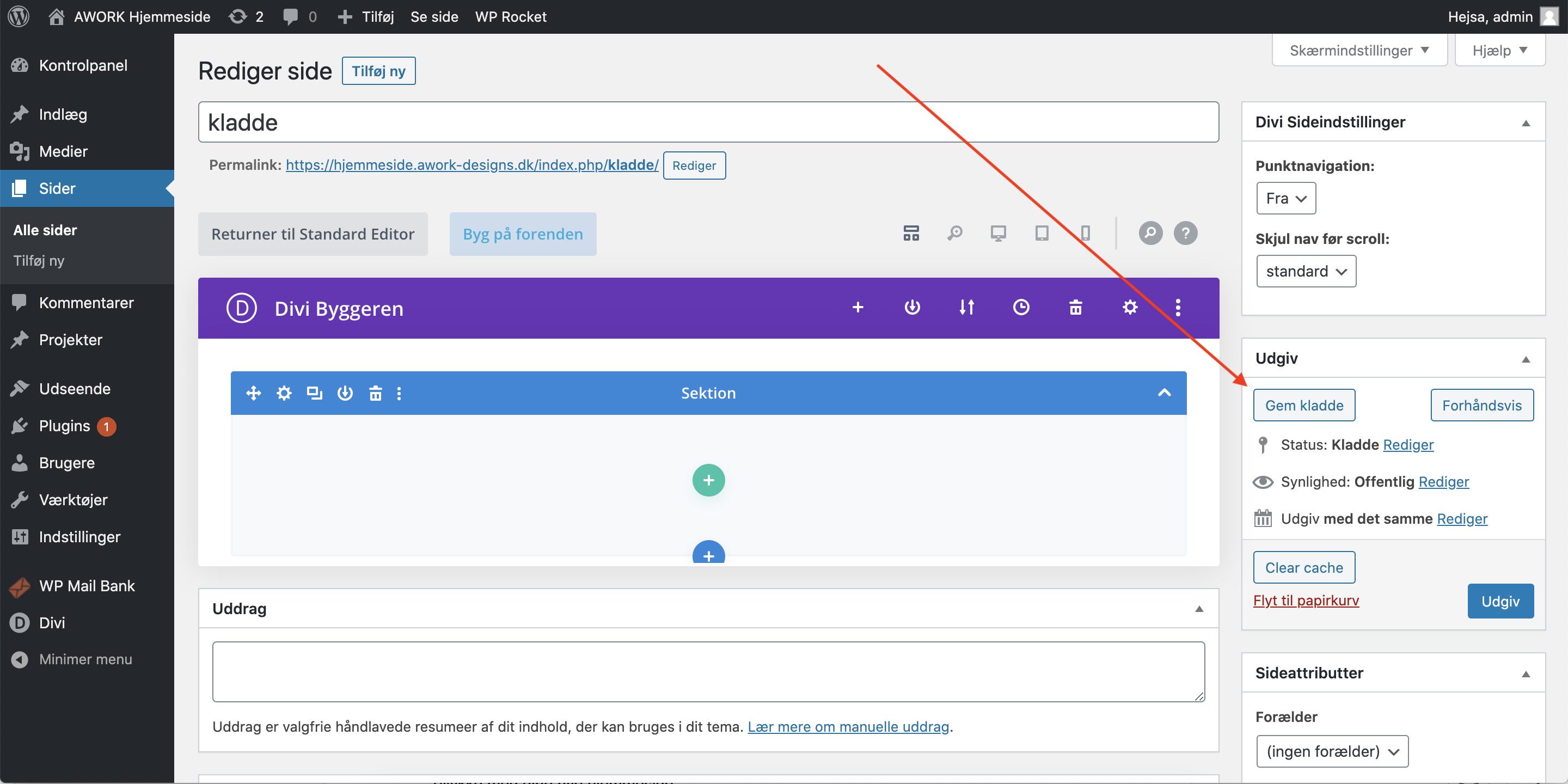Screen dimensions: 1568x784
Task: Open Udseende menu item
Action: (87, 388)
